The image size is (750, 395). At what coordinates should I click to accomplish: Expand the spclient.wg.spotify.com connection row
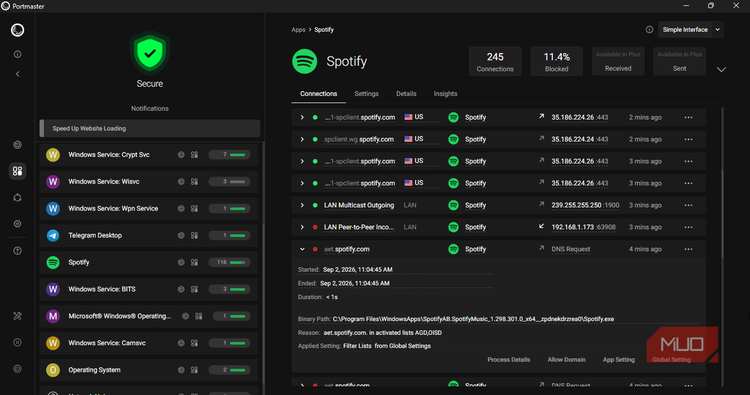point(302,139)
